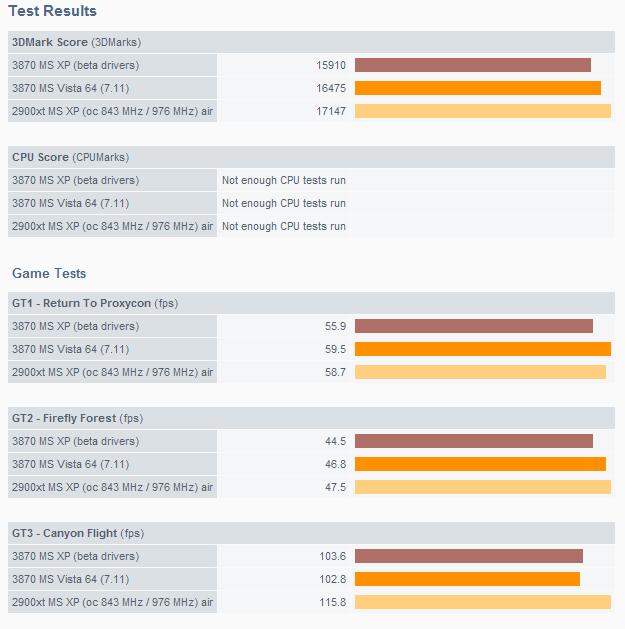Click the 3870 MS XP label under CPU Score
Image resolution: width=625 pixels, height=629 pixels.
(75, 180)
